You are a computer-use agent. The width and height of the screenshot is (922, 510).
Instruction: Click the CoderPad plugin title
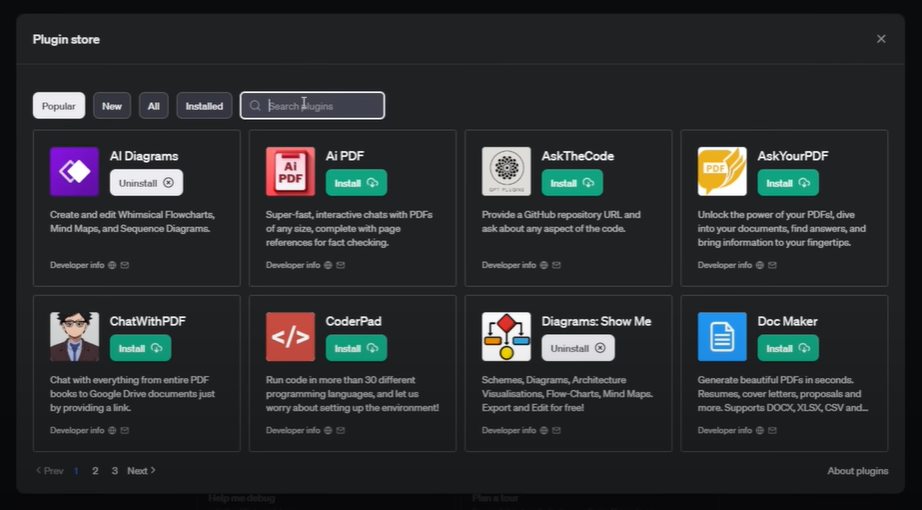click(353, 321)
